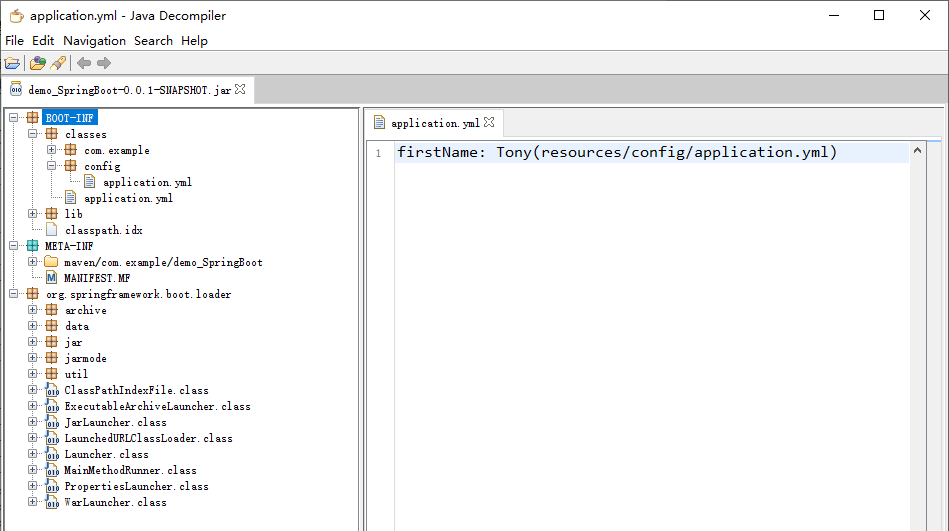Screen dimensions: 949x531
Task: Select the application.yml editor tab
Action: (x=435, y=123)
